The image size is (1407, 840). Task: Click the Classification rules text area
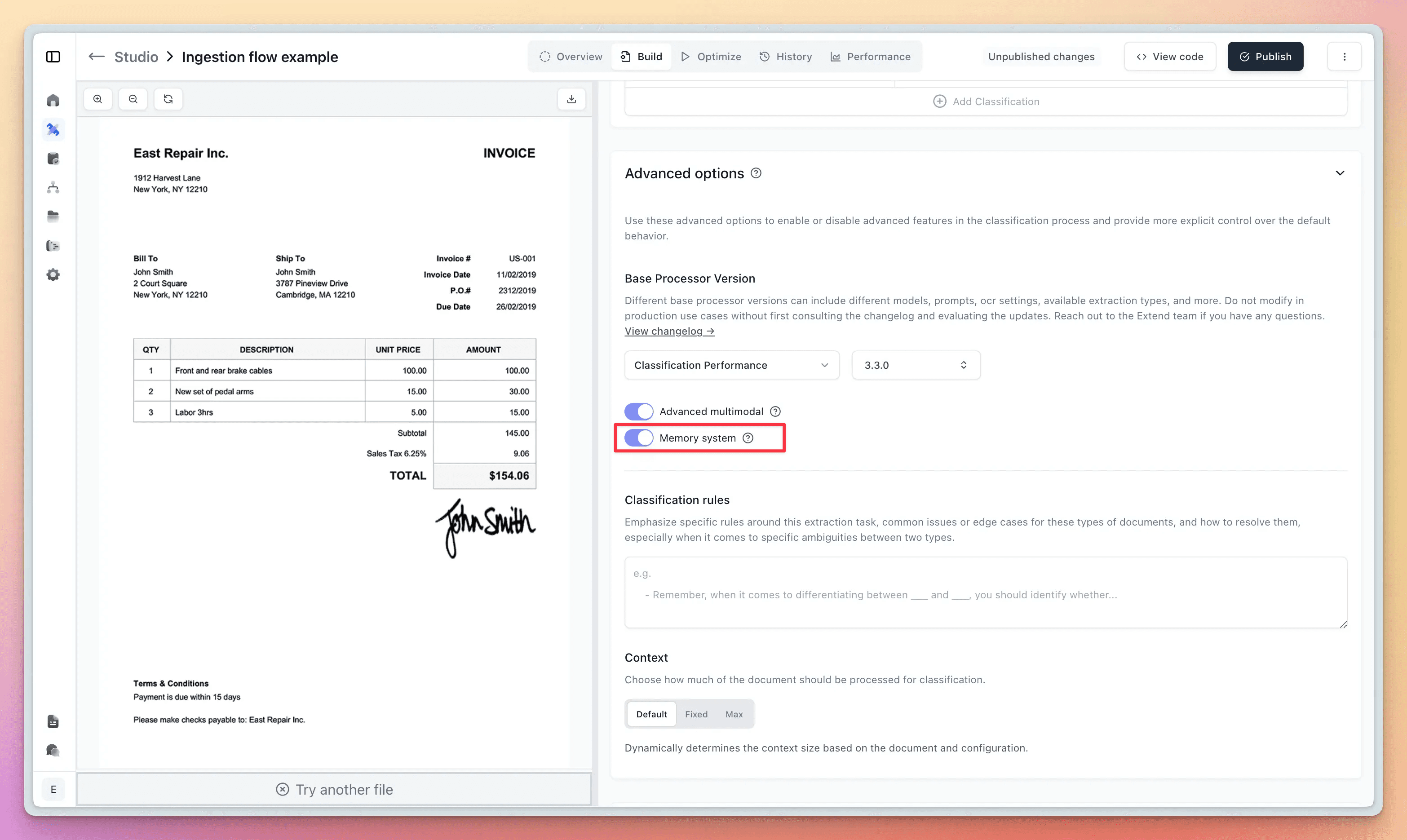(x=985, y=592)
